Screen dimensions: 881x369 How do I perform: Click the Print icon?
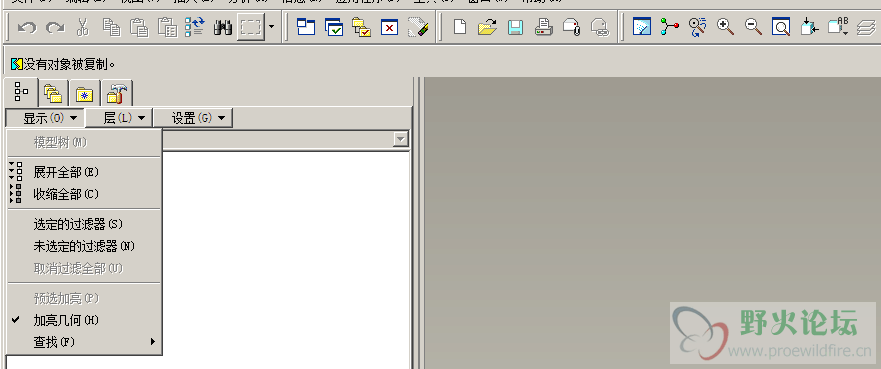[543, 27]
